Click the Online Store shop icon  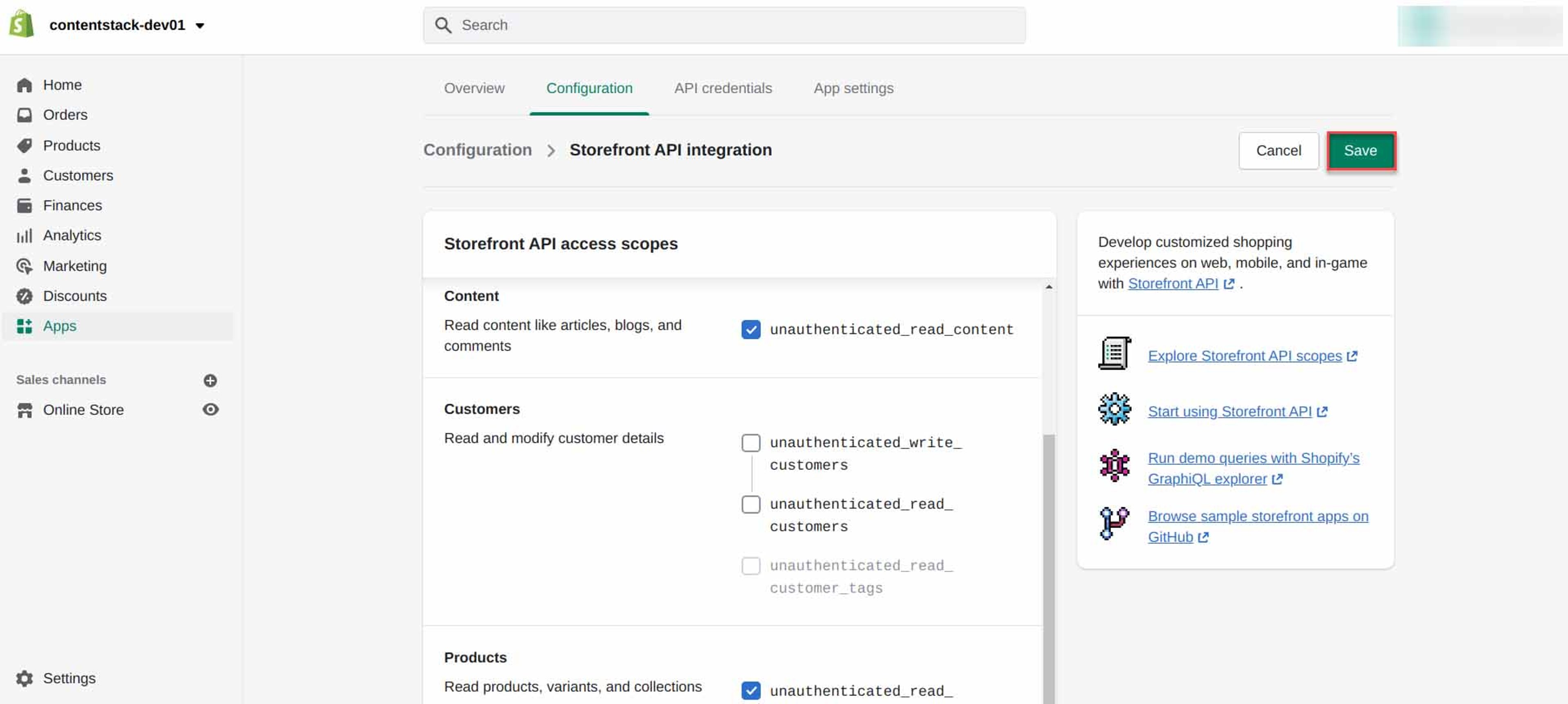pos(24,410)
